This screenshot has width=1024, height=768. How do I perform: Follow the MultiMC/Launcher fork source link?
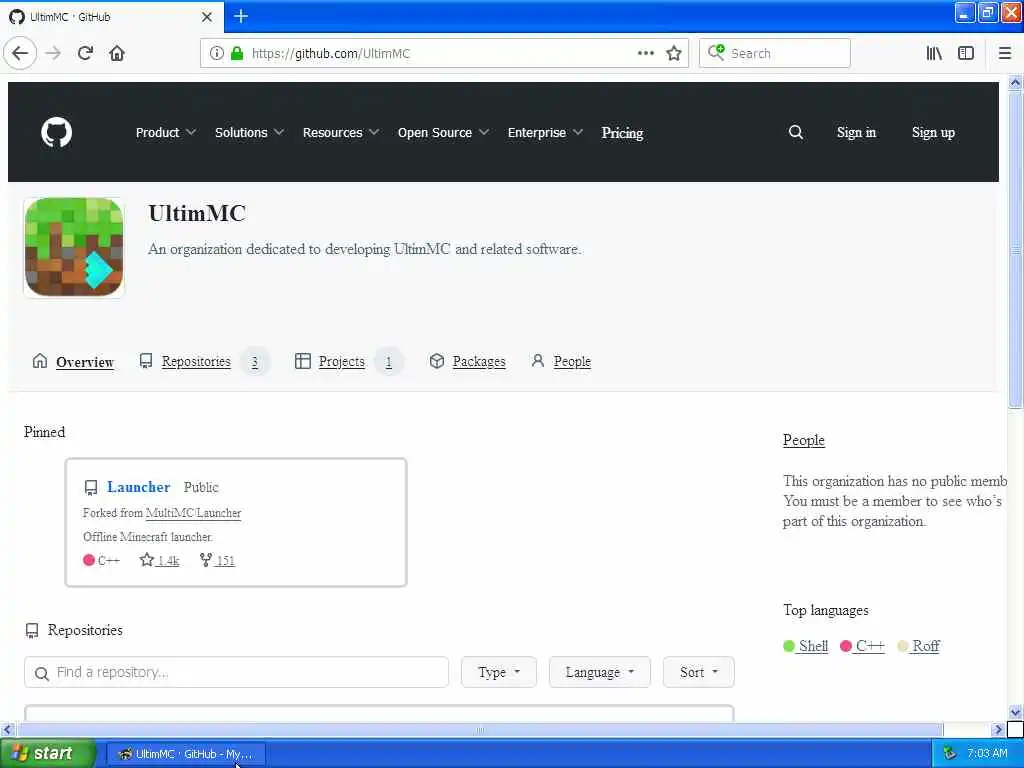click(x=193, y=513)
